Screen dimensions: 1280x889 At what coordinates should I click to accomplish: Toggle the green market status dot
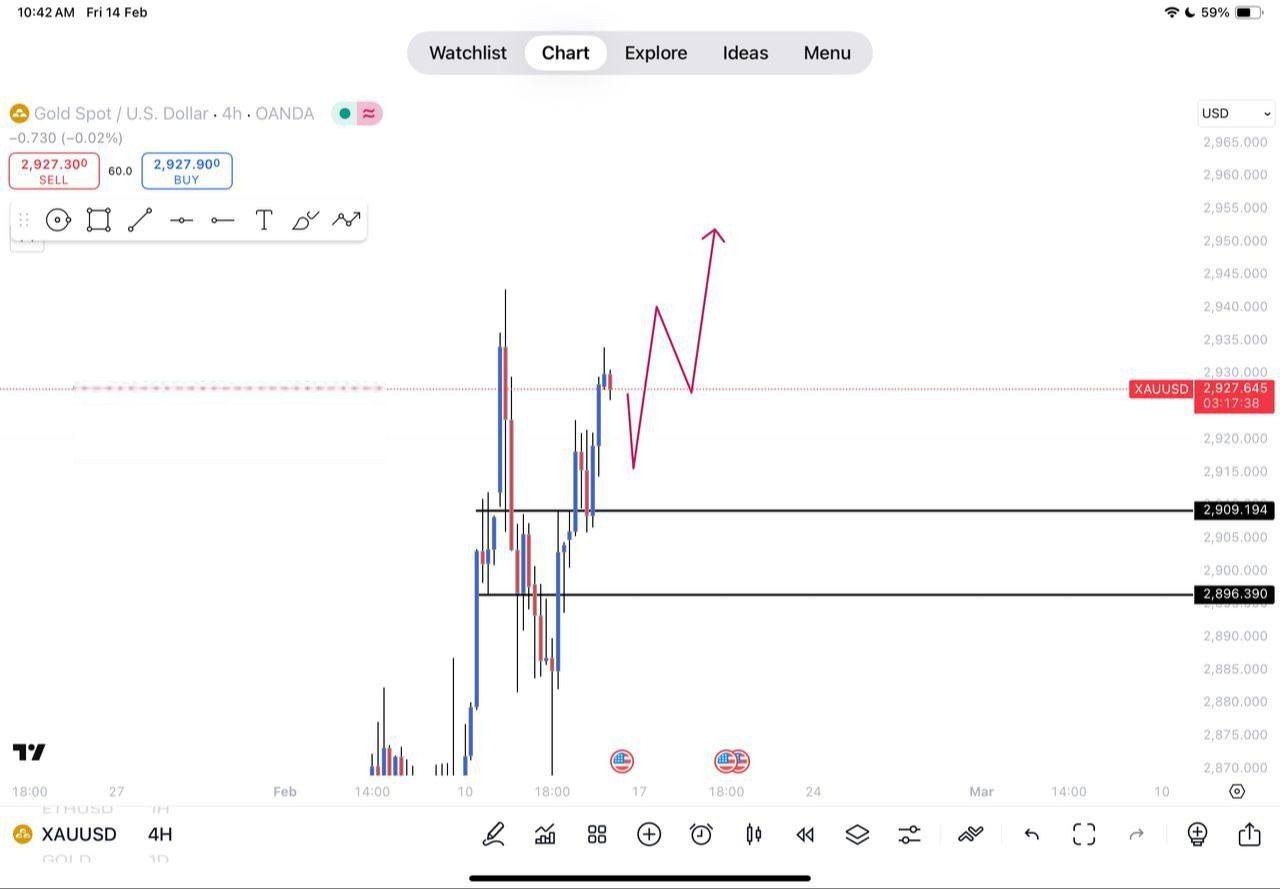344,113
